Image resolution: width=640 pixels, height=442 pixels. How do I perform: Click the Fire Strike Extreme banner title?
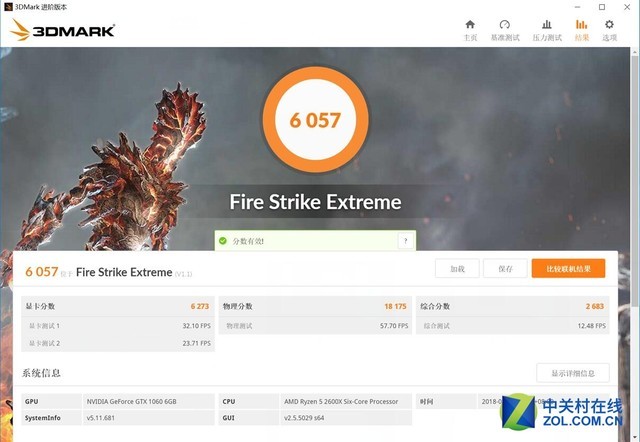click(x=315, y=202)
